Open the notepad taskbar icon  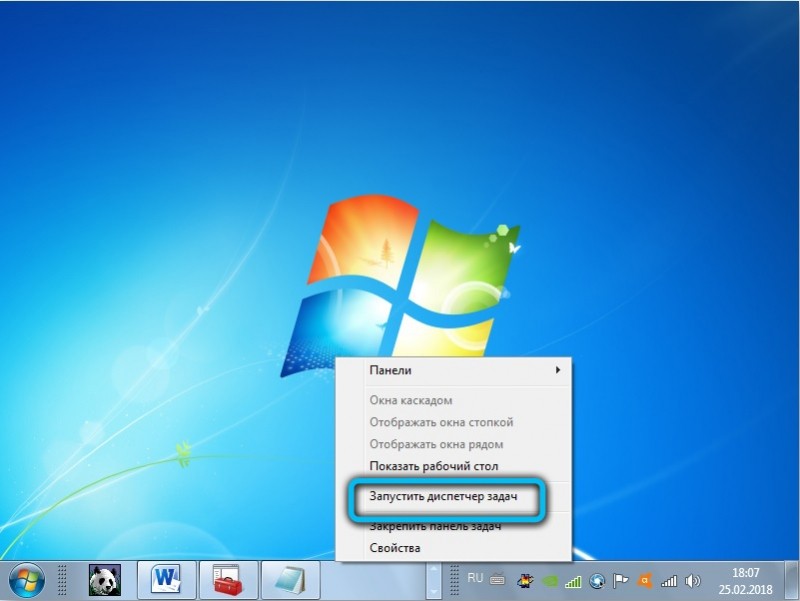(x=291, y=580)
